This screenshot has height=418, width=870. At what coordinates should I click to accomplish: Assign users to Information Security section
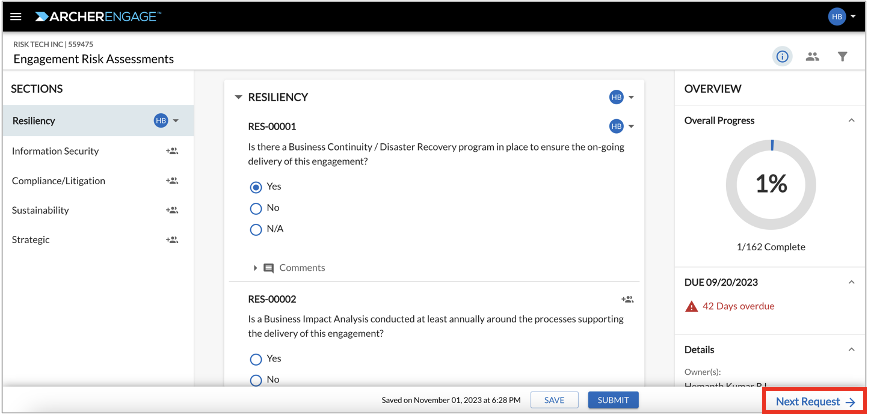172,151
